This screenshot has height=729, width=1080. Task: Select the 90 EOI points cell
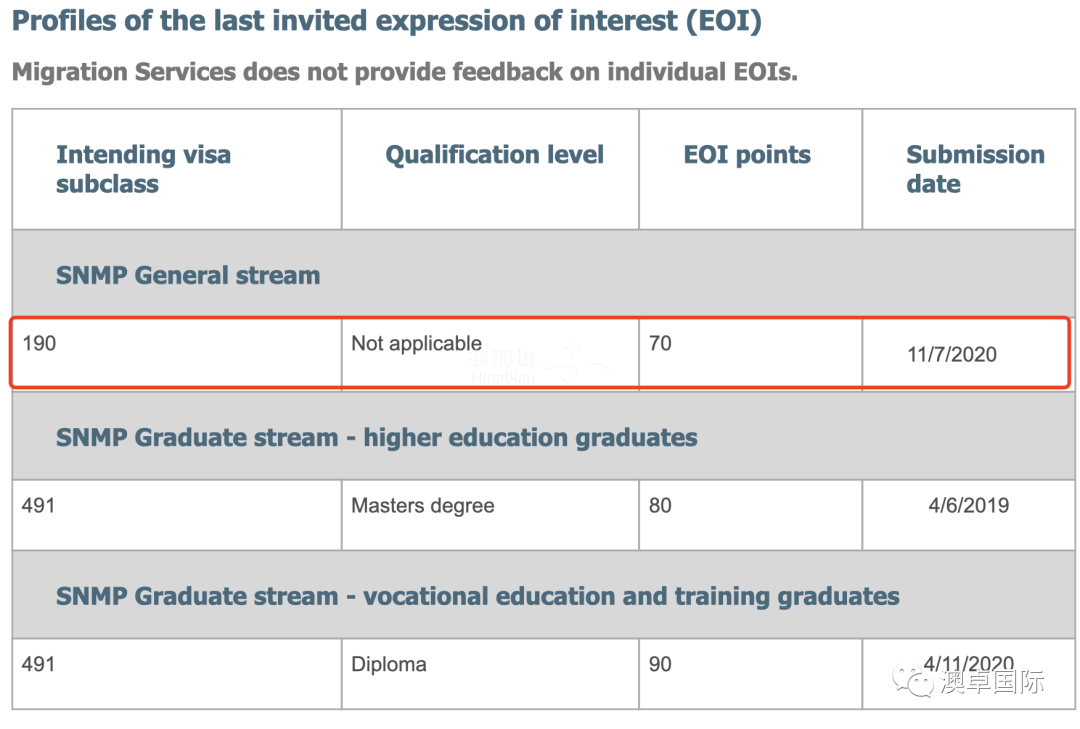(x=751, y=674)
